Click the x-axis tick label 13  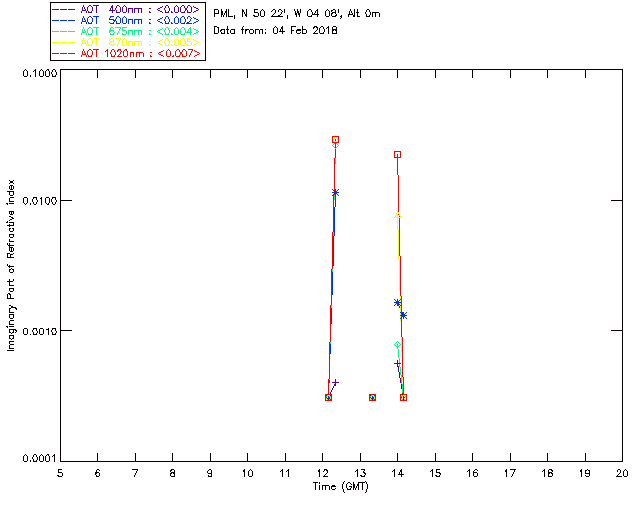[360, 473]
